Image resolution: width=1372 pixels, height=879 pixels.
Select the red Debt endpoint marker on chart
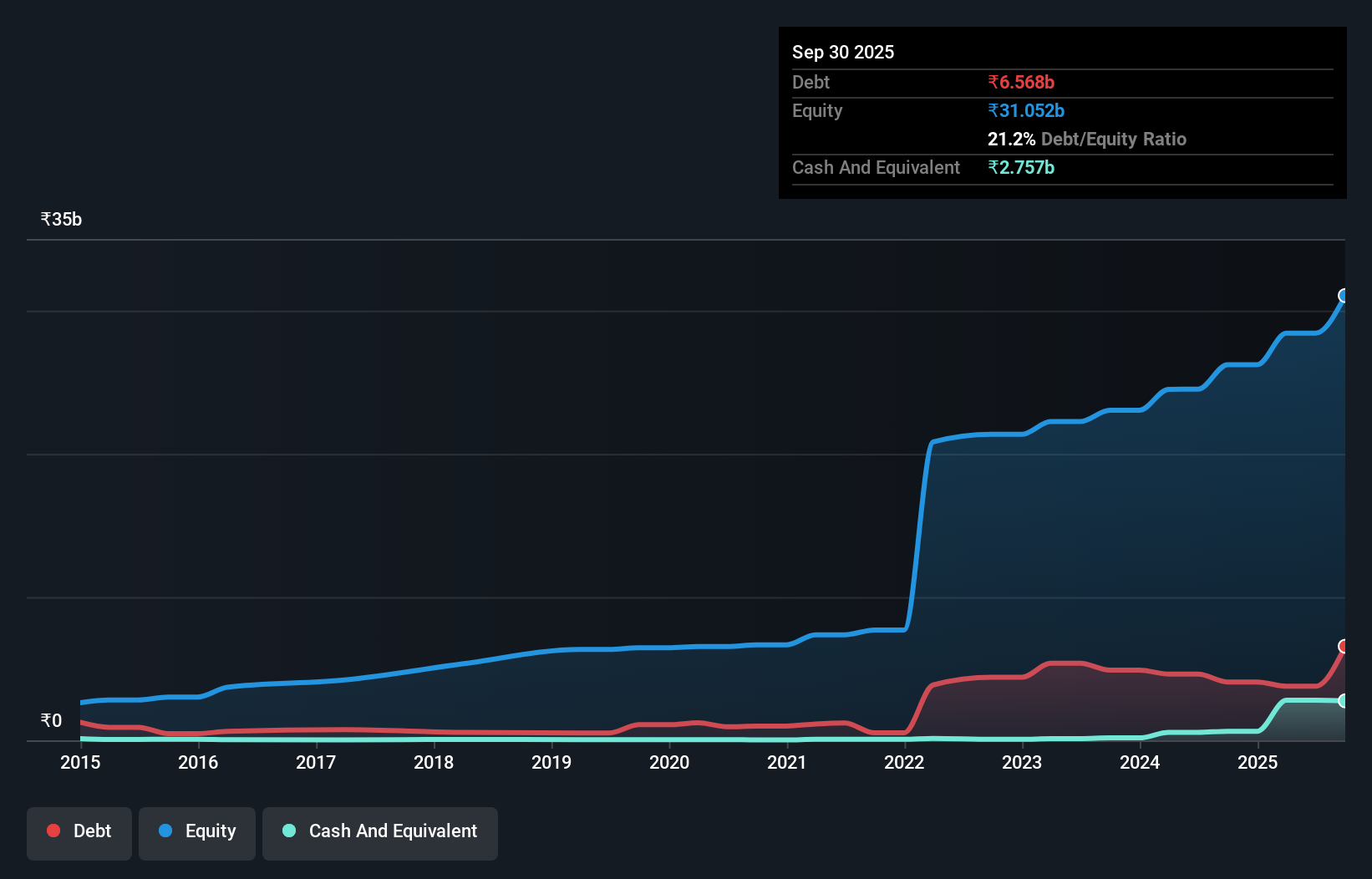pos(1344,646)
